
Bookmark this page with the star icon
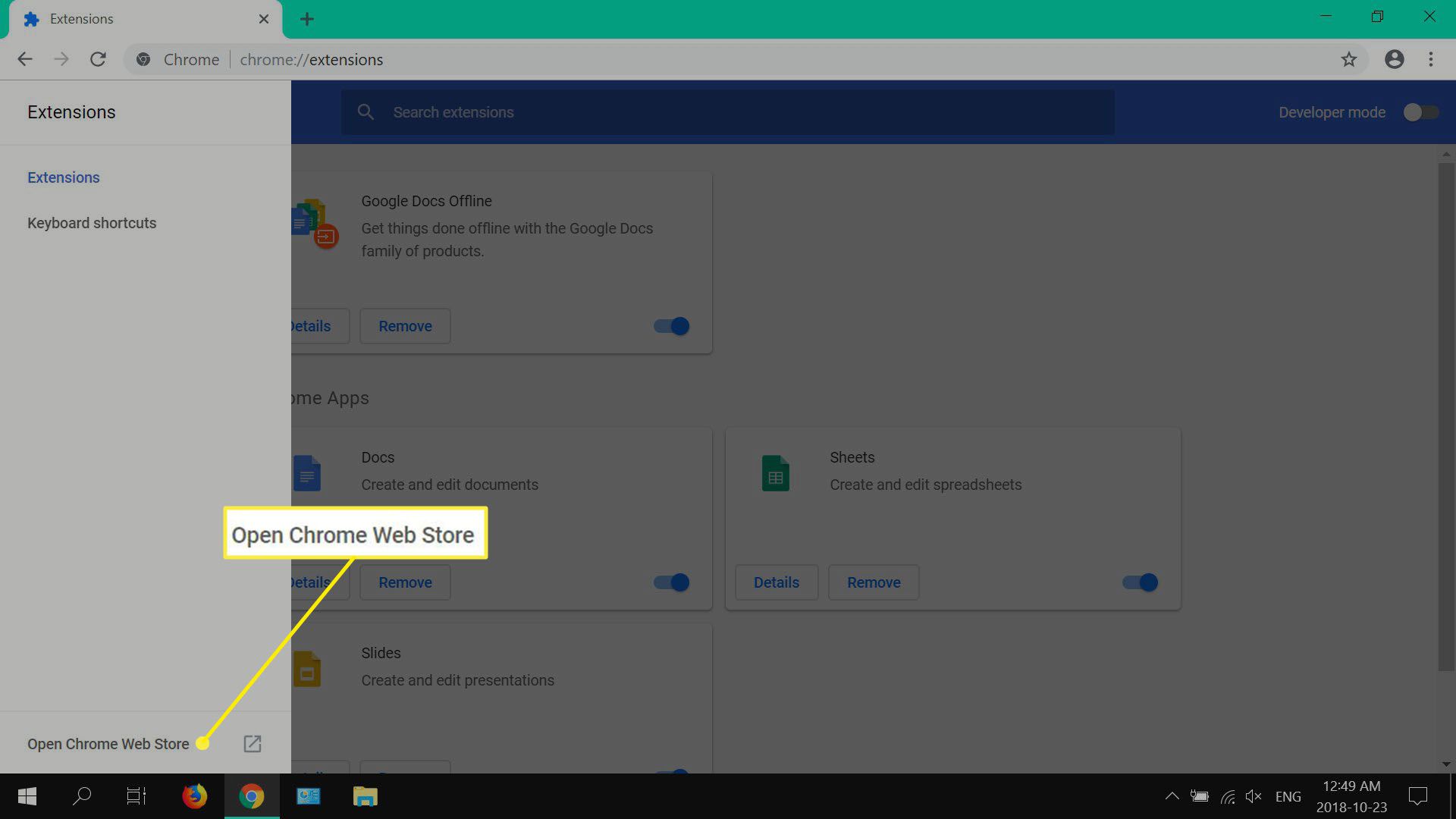[x=1348, y=59]
